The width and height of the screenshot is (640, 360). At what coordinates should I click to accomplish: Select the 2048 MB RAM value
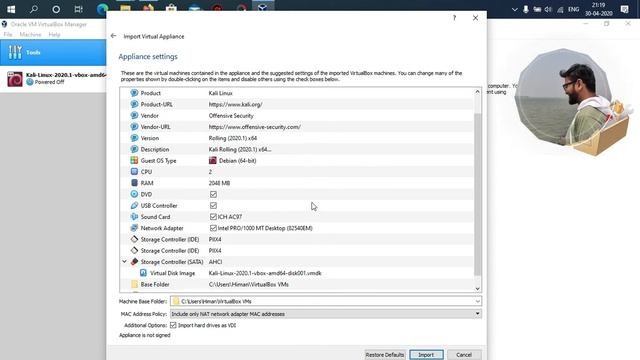[x=219, y=183]
